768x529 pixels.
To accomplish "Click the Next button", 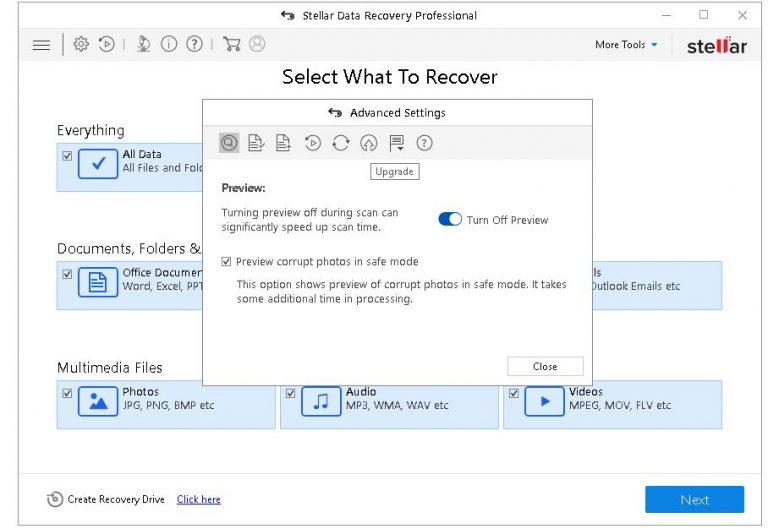I will pos(695,500).
